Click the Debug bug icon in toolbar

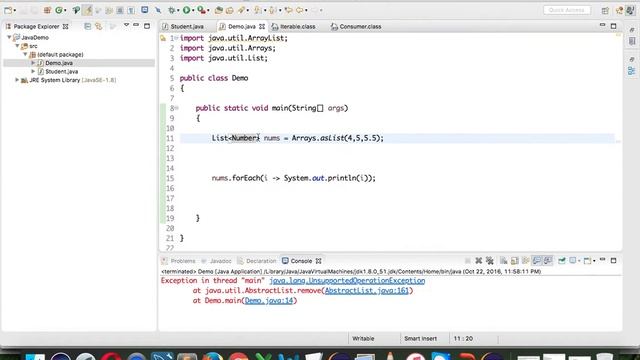coord(172,10)
